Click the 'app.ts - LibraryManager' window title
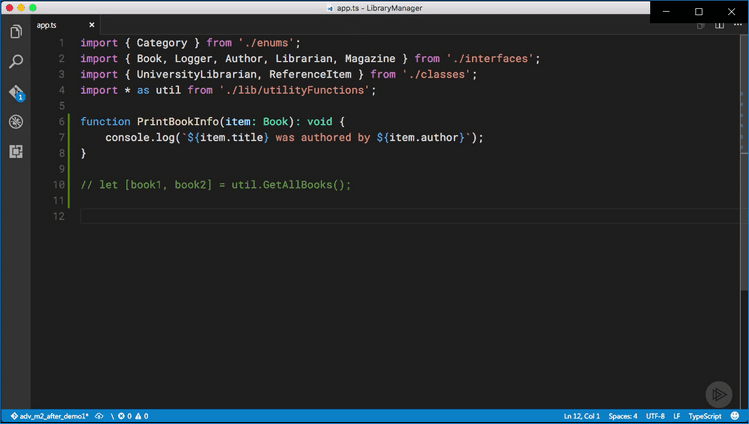Image resolution: width=749 pixels, height=424 pixels. tap(379, 8)
